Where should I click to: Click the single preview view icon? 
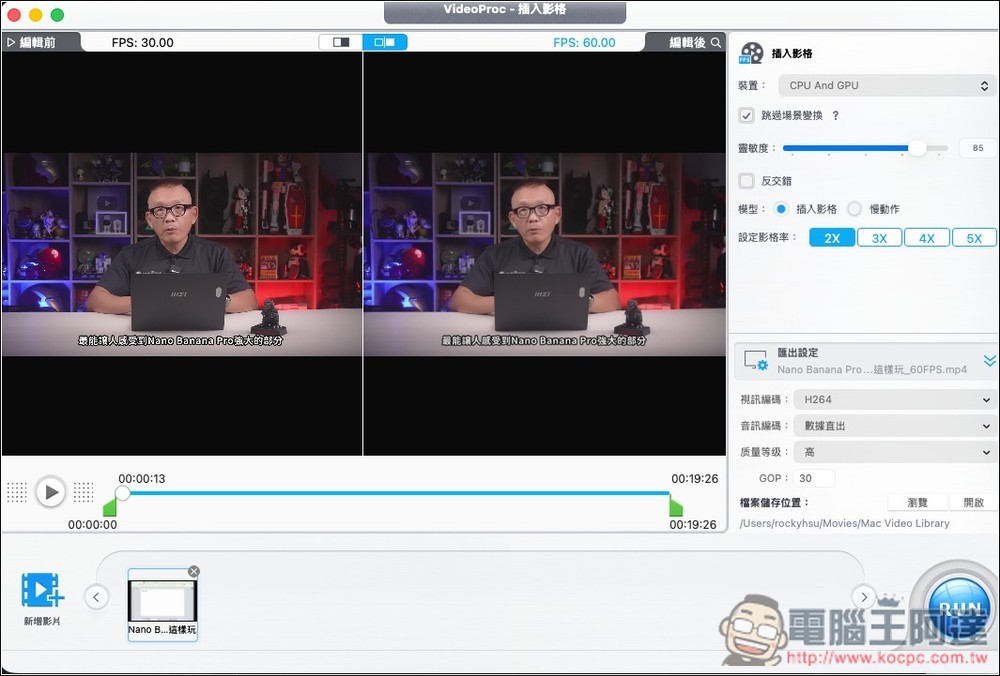click(341, 42)
